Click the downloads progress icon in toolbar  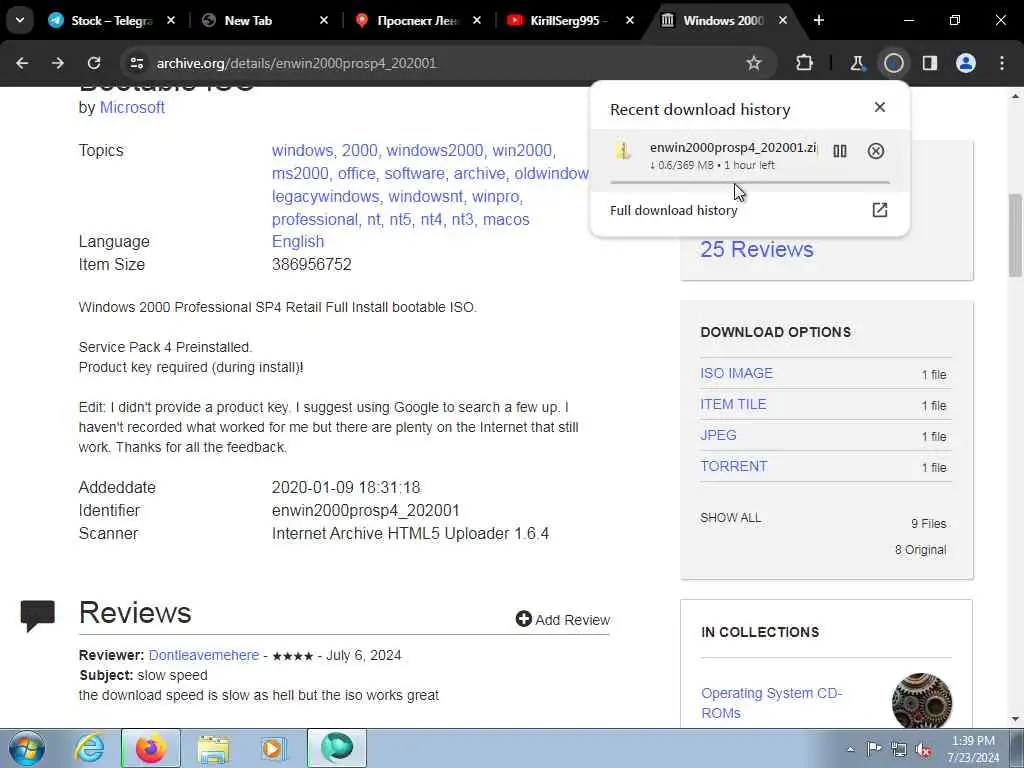[893, 63]
